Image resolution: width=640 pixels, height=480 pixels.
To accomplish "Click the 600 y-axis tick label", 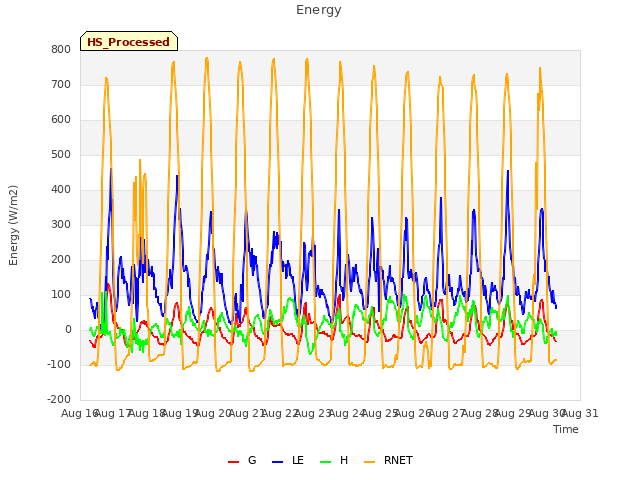I will point(61,120).
